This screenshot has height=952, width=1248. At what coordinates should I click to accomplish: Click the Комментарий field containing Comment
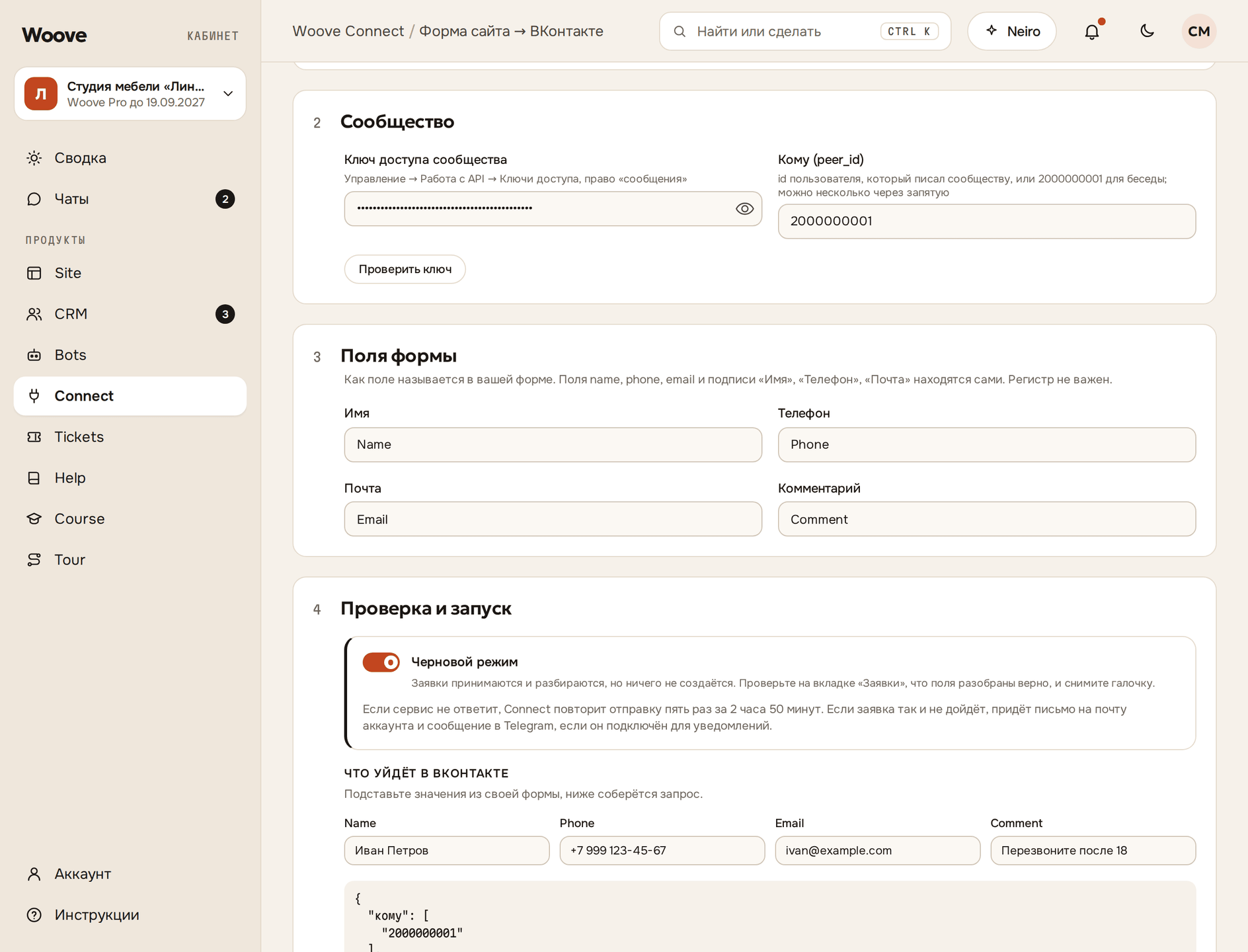point(987,519)
